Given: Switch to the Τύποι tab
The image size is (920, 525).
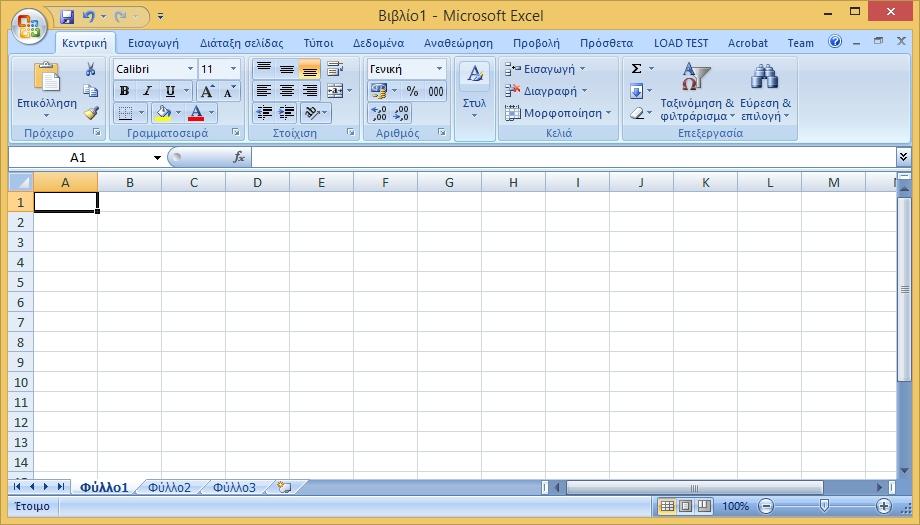Looking at the screenshot, I should pos(319,43).
